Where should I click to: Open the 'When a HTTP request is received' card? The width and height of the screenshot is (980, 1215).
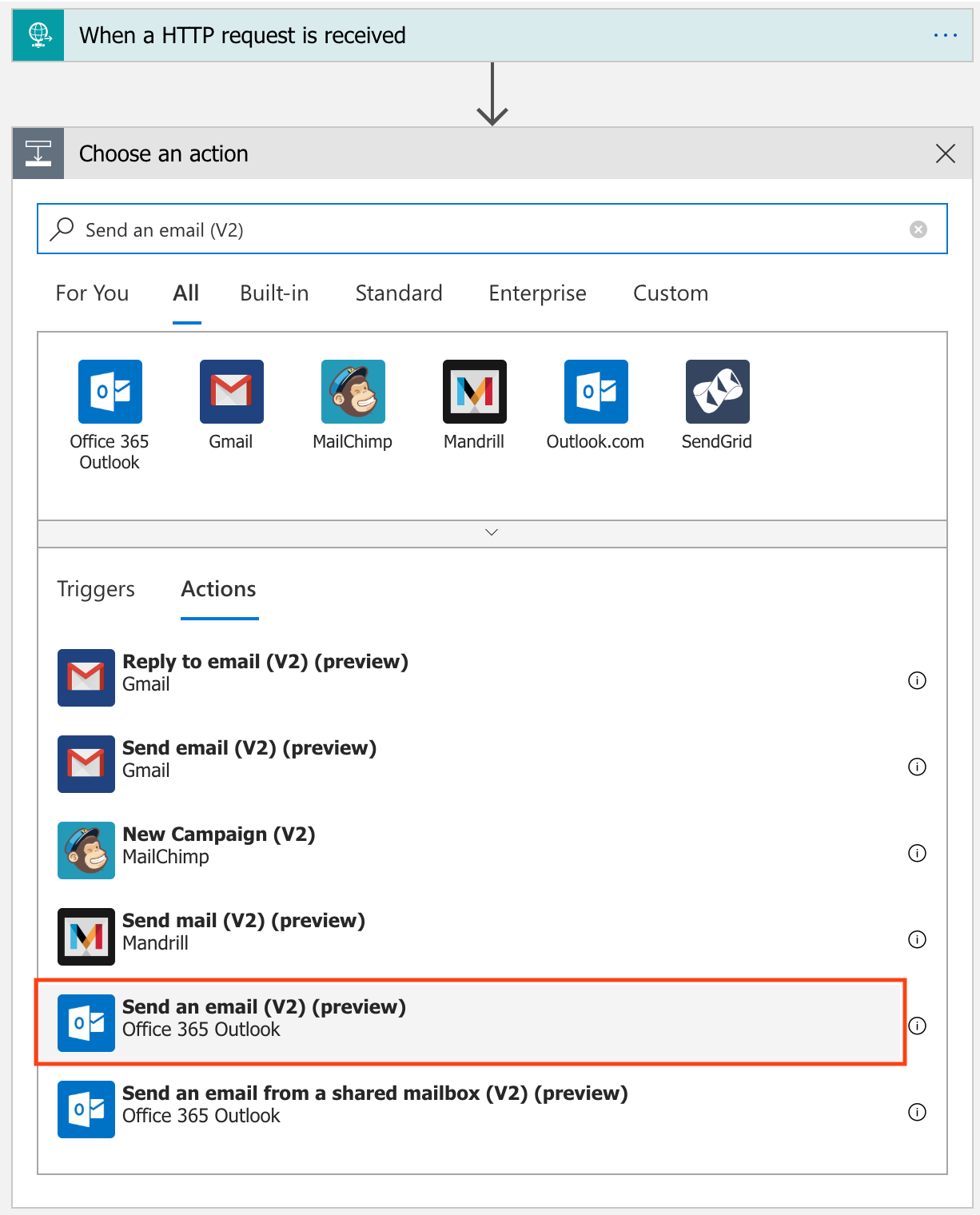492,35
